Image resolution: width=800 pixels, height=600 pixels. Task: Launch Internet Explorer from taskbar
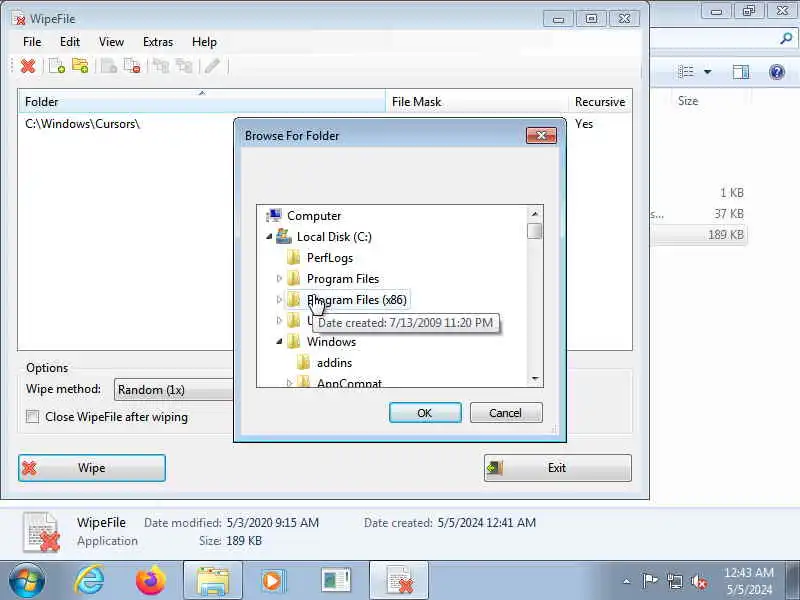click(x=90, y=581)
